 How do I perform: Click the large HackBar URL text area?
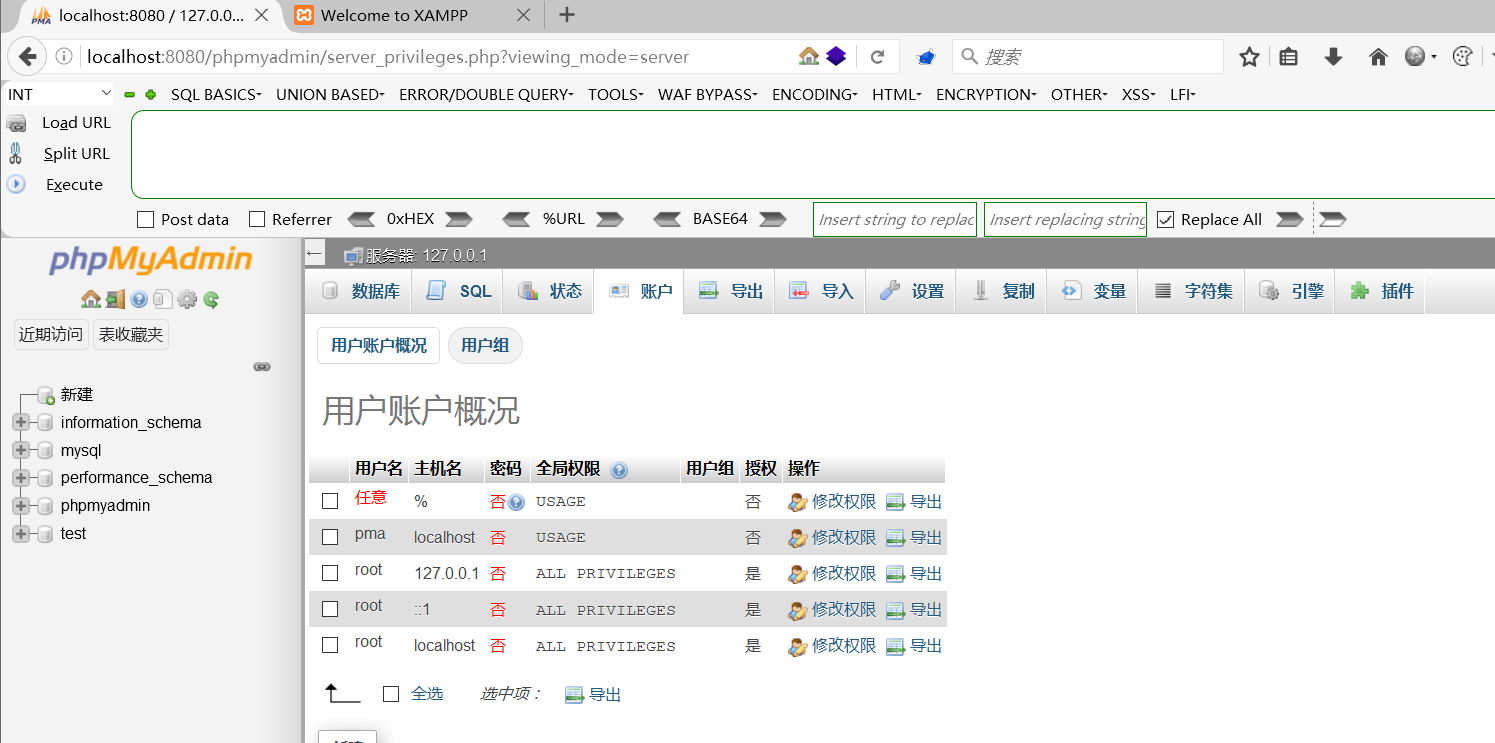tap(813, 154)
